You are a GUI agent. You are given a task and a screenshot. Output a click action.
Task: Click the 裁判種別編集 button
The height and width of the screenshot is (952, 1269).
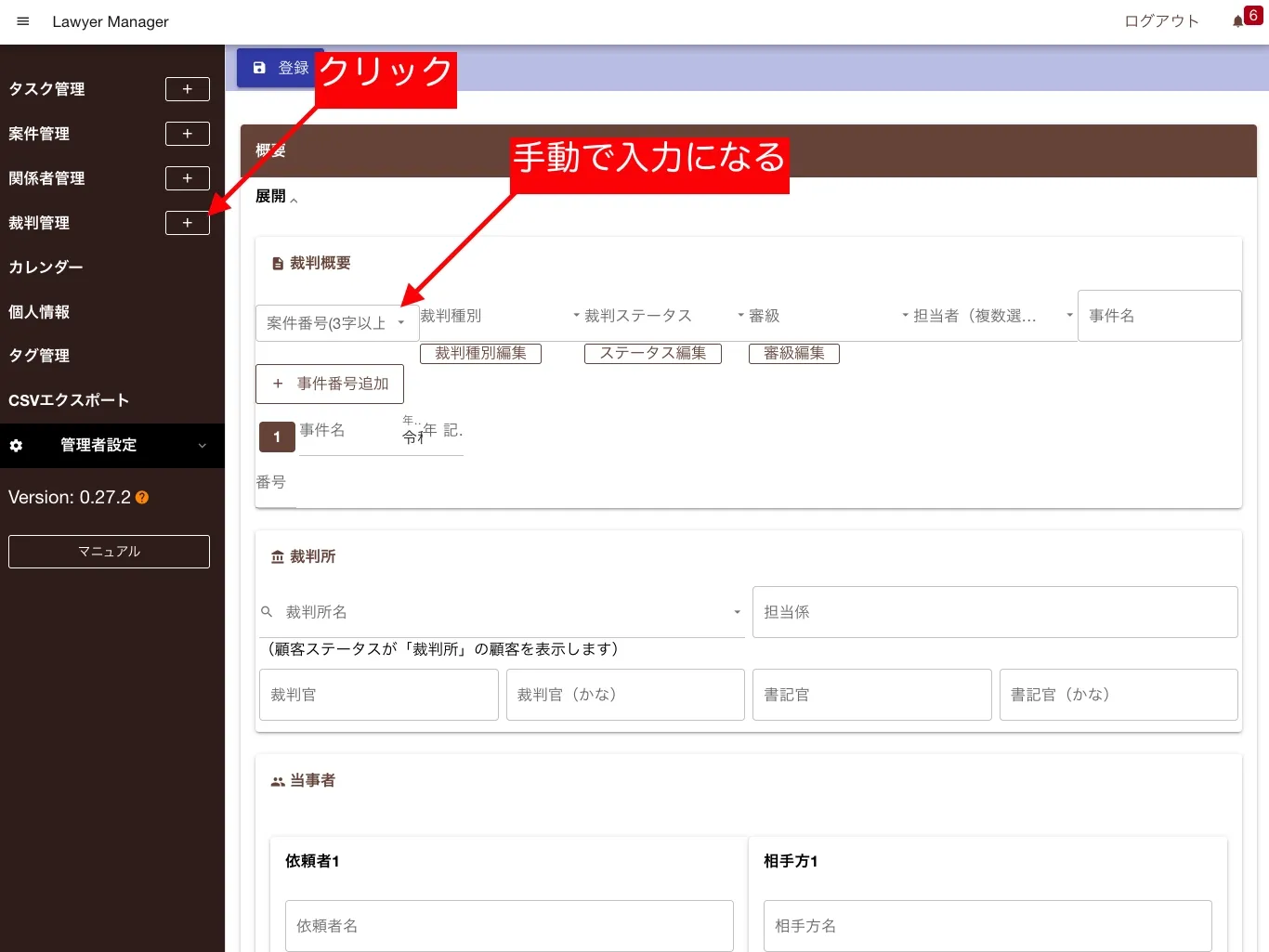(480, 354)
